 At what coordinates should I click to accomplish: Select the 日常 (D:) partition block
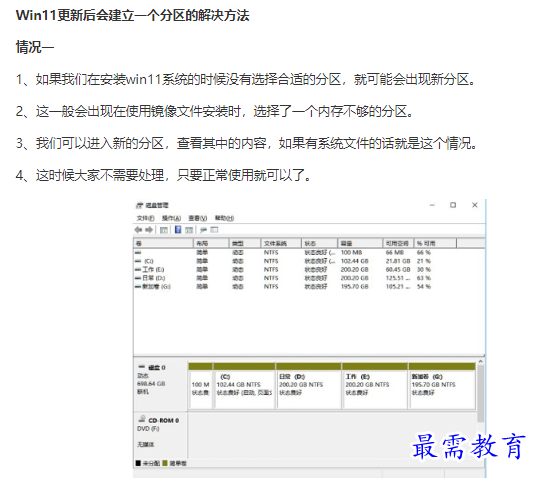click(x=309, y=386)
